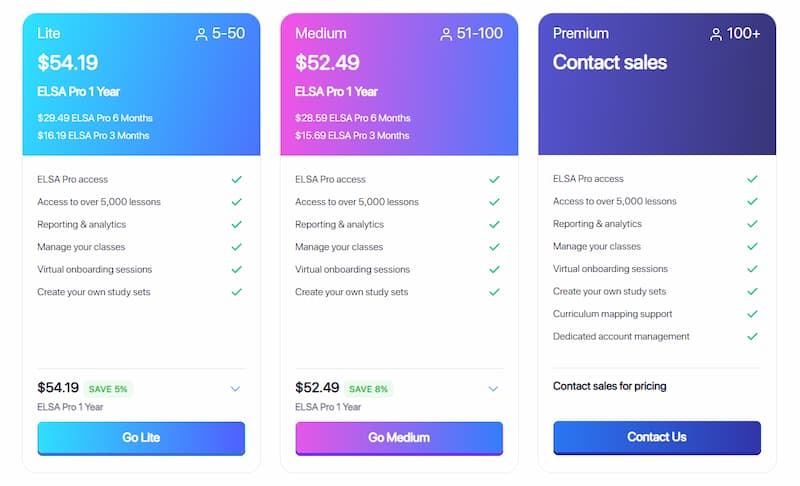Click $15.69 ELSA Pro 3 Months text
The width and height of the screenshot is (800, 486).
pyautogui.click(x=352, y=136)
